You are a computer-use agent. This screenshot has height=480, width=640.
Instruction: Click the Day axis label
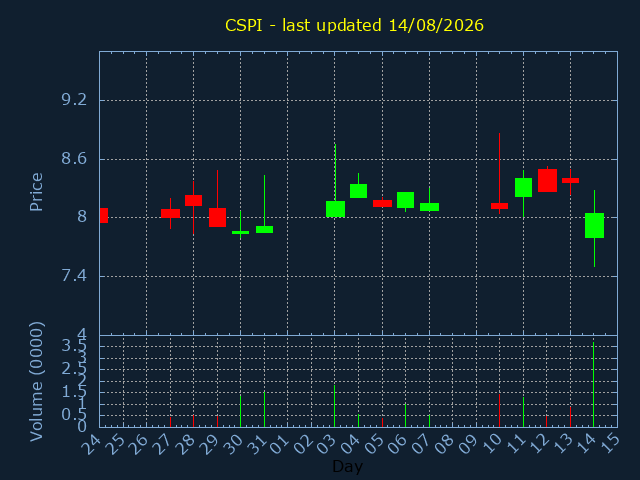point(347,466)
